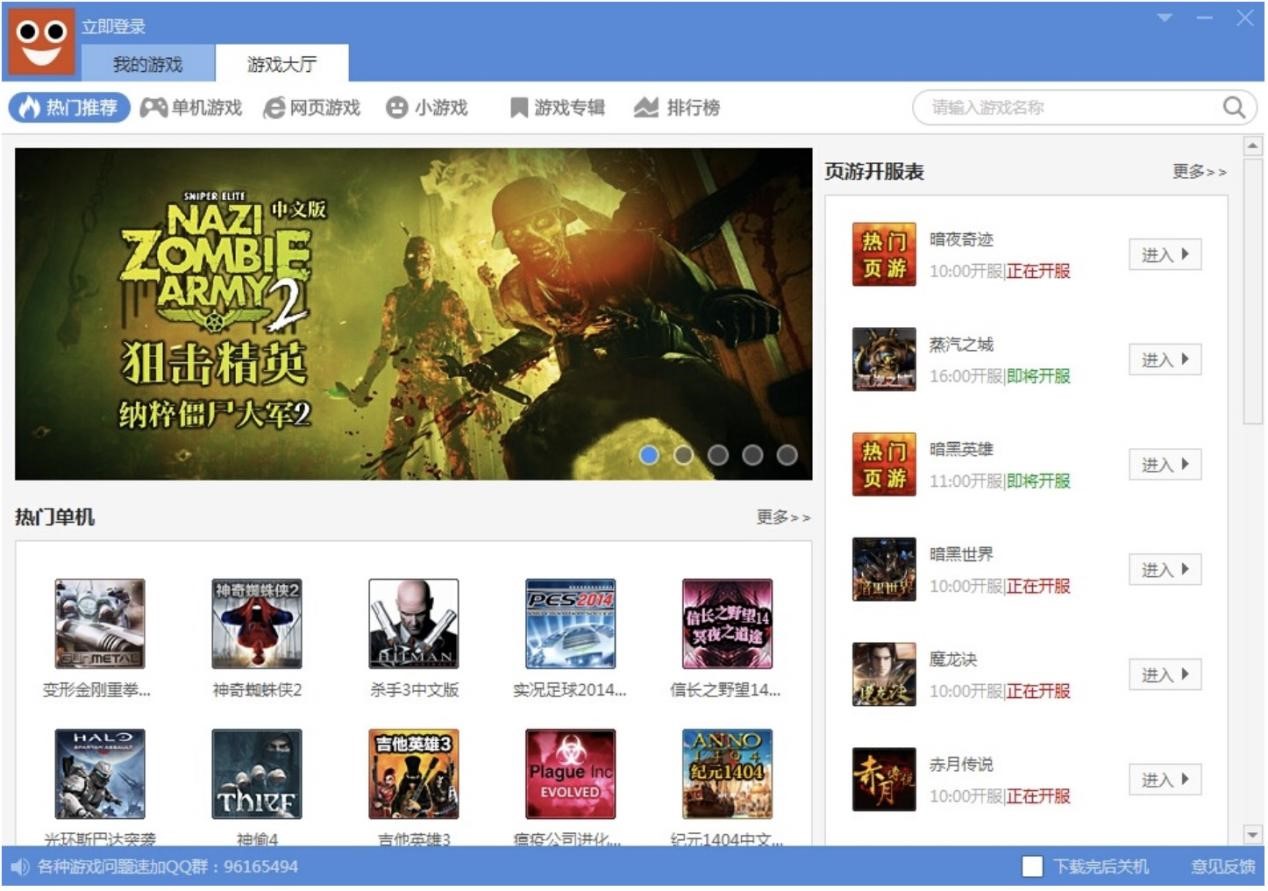This screenshot has height=891, width=1268.
Task: Click 更多 next to 热门单机
Action: tap(783, 517)
